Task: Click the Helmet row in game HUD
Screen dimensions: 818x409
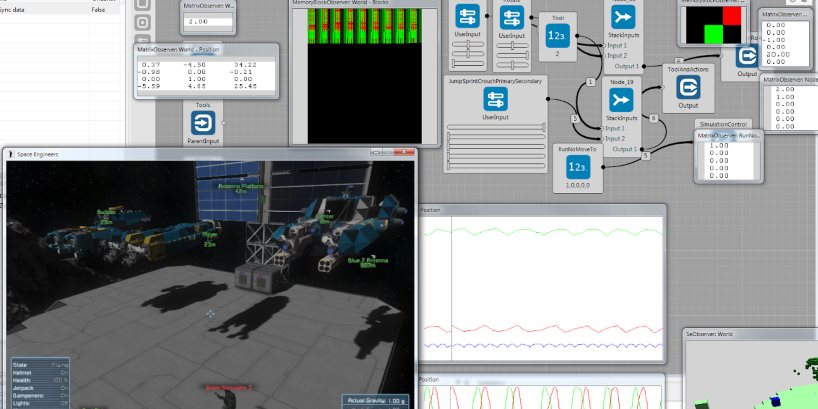Action: click(41, 372)
